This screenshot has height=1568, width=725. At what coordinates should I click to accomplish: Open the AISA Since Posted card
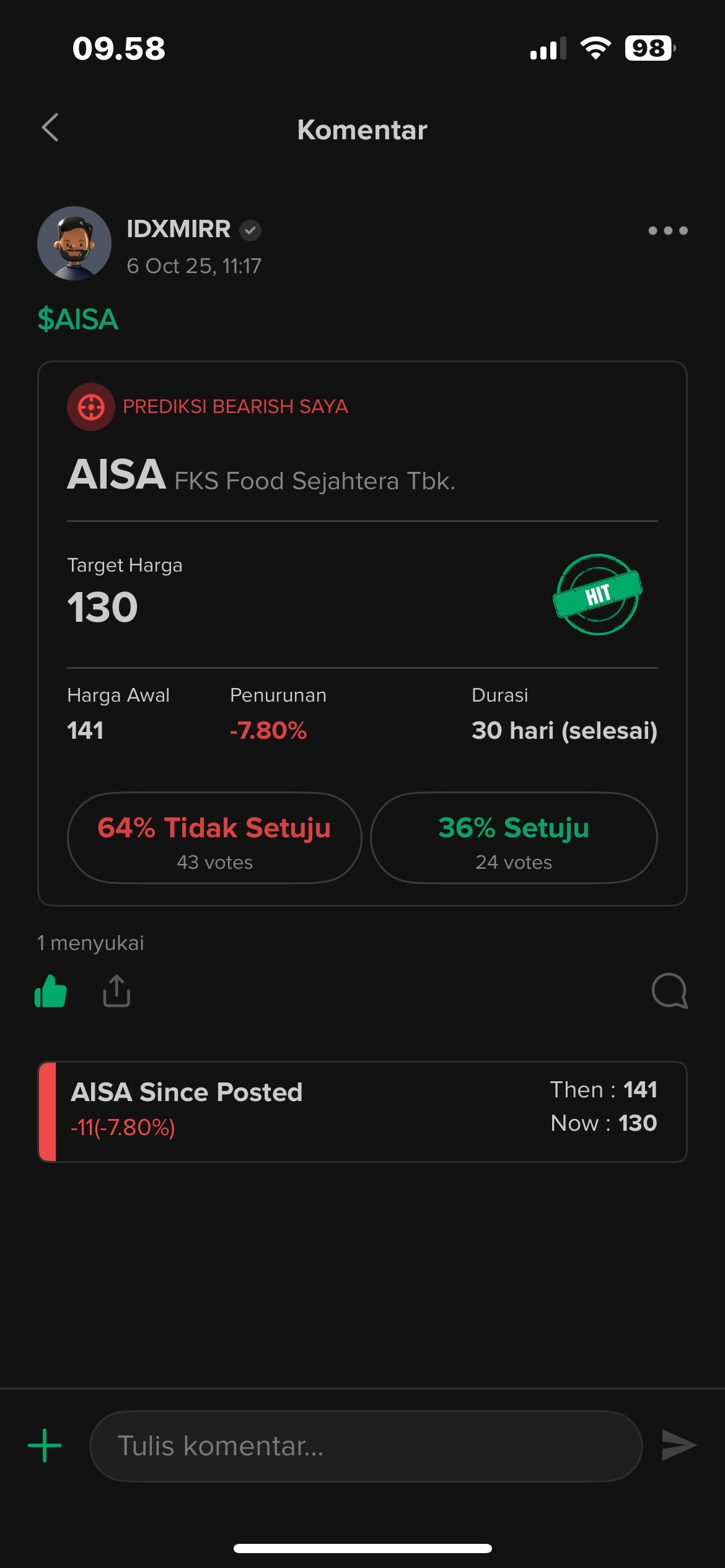362,1112
